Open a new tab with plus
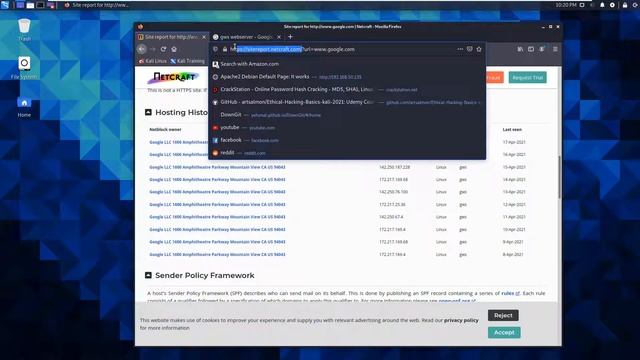Image resolution: width=640 pixels, height=360 pixels. [290, 37]
